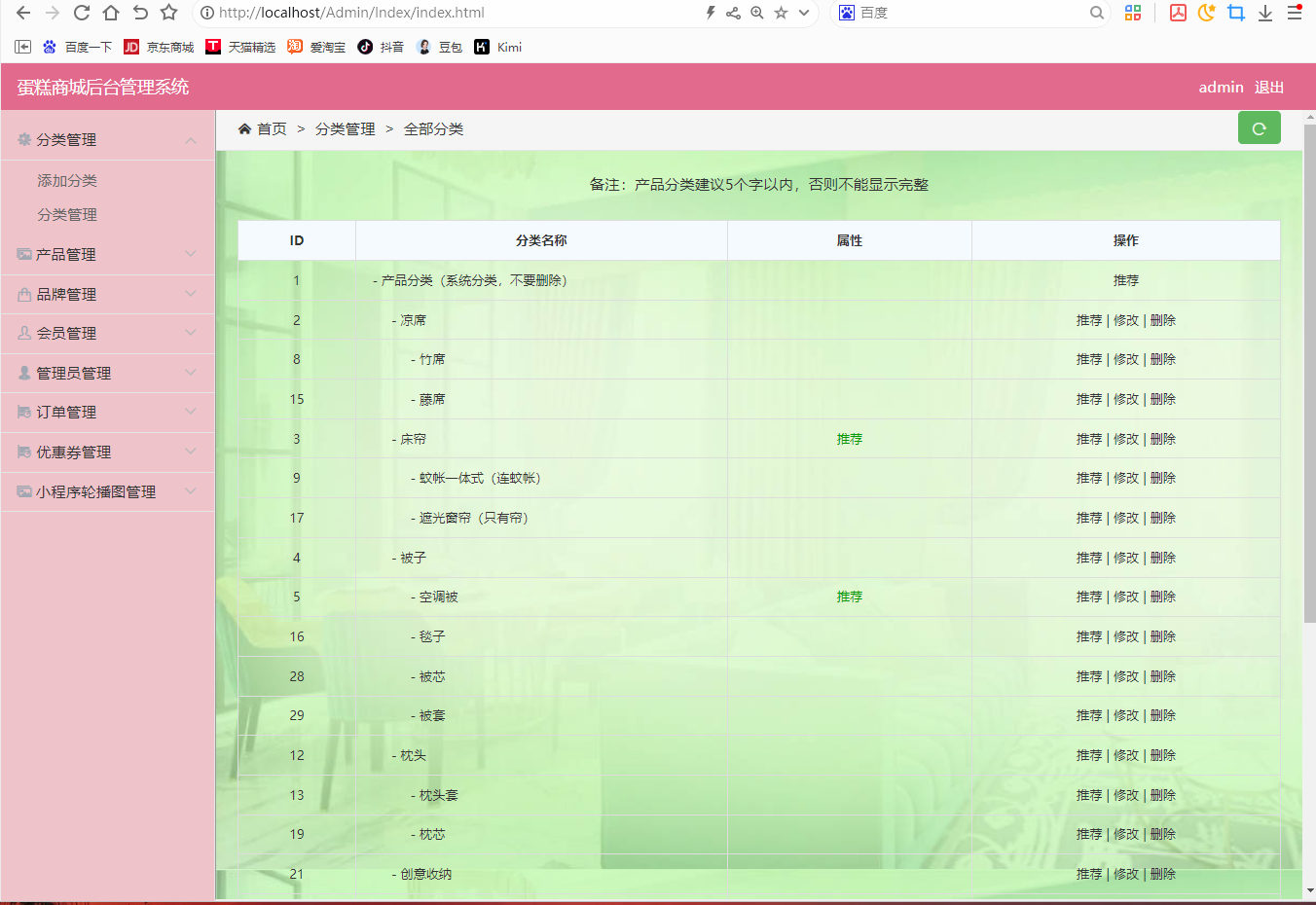Click the 京东商城 bookmark icon
The image size is (1316, 905).
tap(129, 46)
